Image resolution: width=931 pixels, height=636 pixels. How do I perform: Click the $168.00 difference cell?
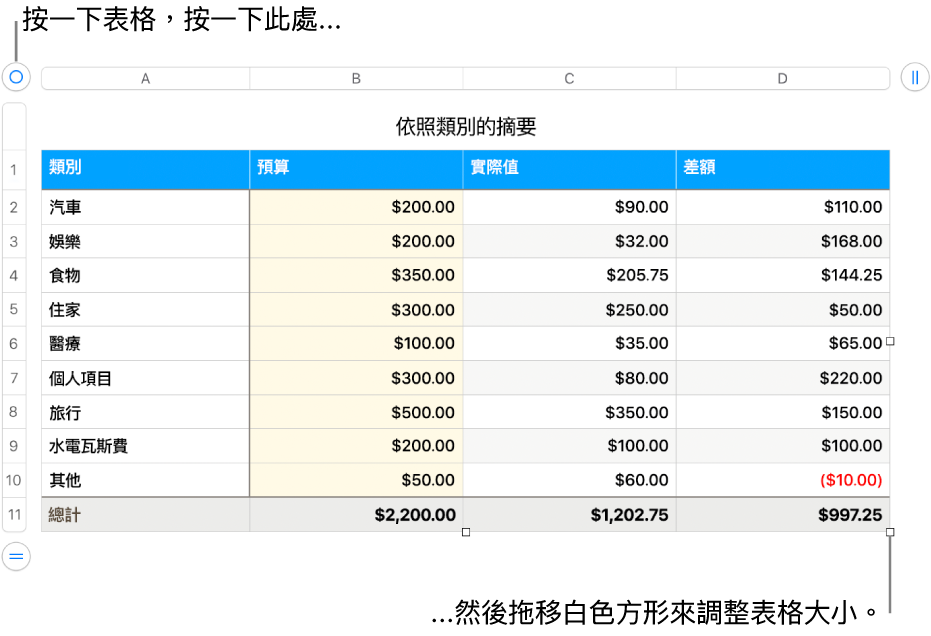[x=783, y=241]
